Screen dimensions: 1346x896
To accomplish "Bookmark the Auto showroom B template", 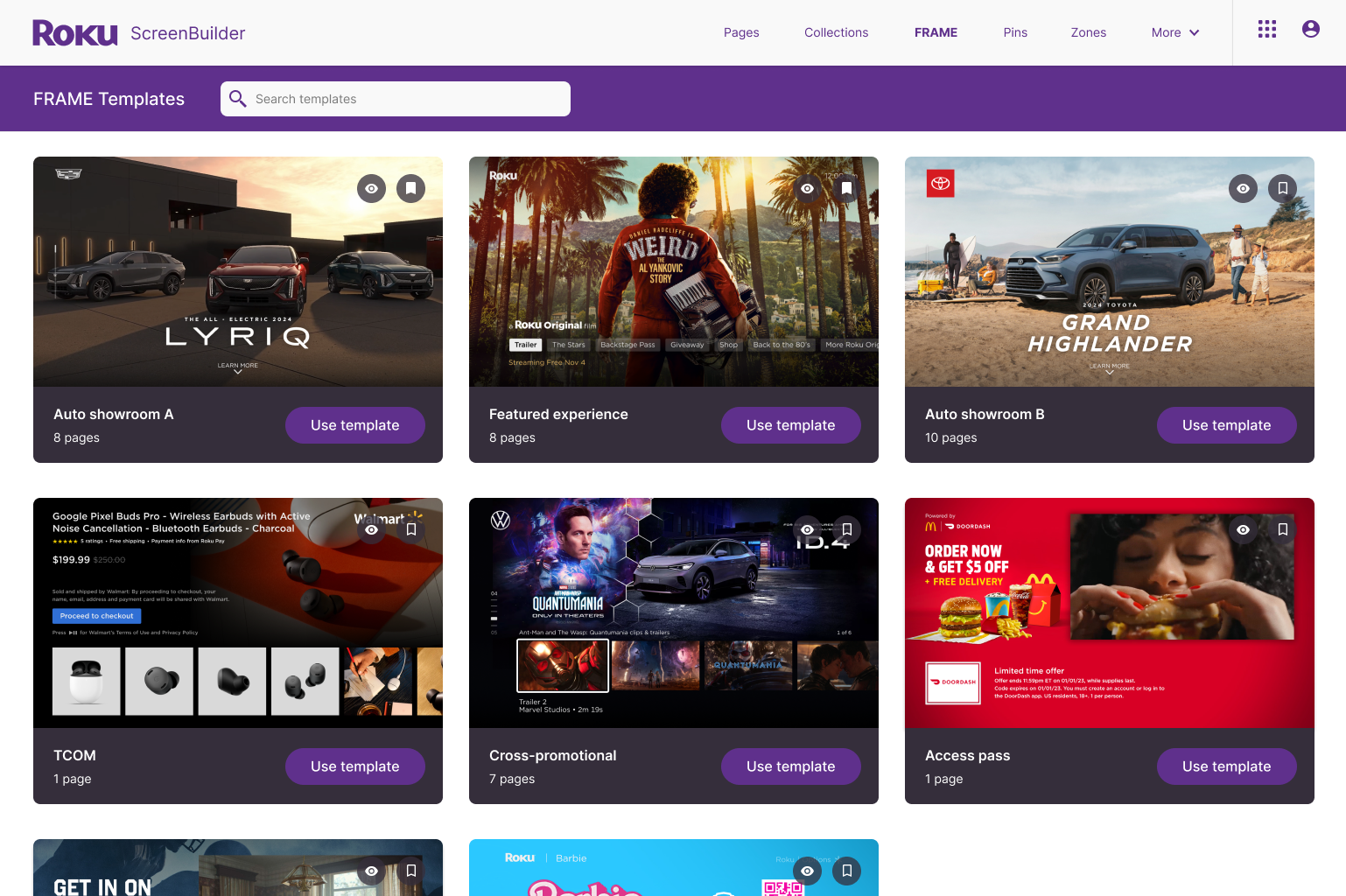I will (1283, 188).
